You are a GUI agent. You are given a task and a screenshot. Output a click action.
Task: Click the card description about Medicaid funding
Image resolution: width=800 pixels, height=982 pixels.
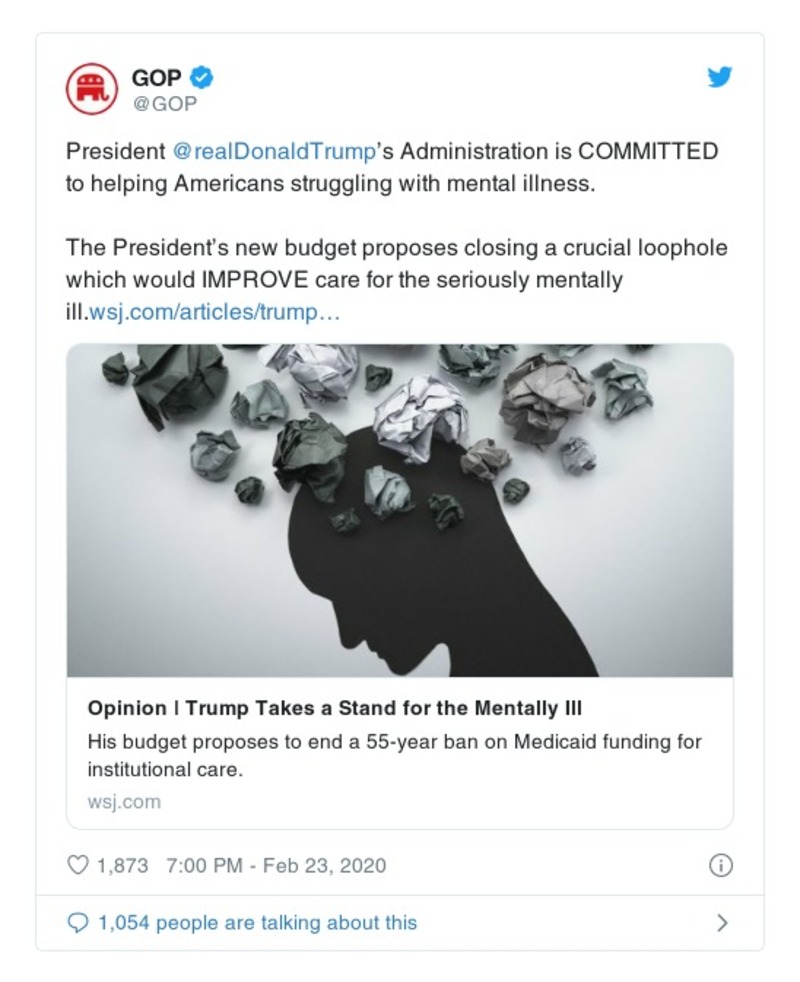coord(394,756)
